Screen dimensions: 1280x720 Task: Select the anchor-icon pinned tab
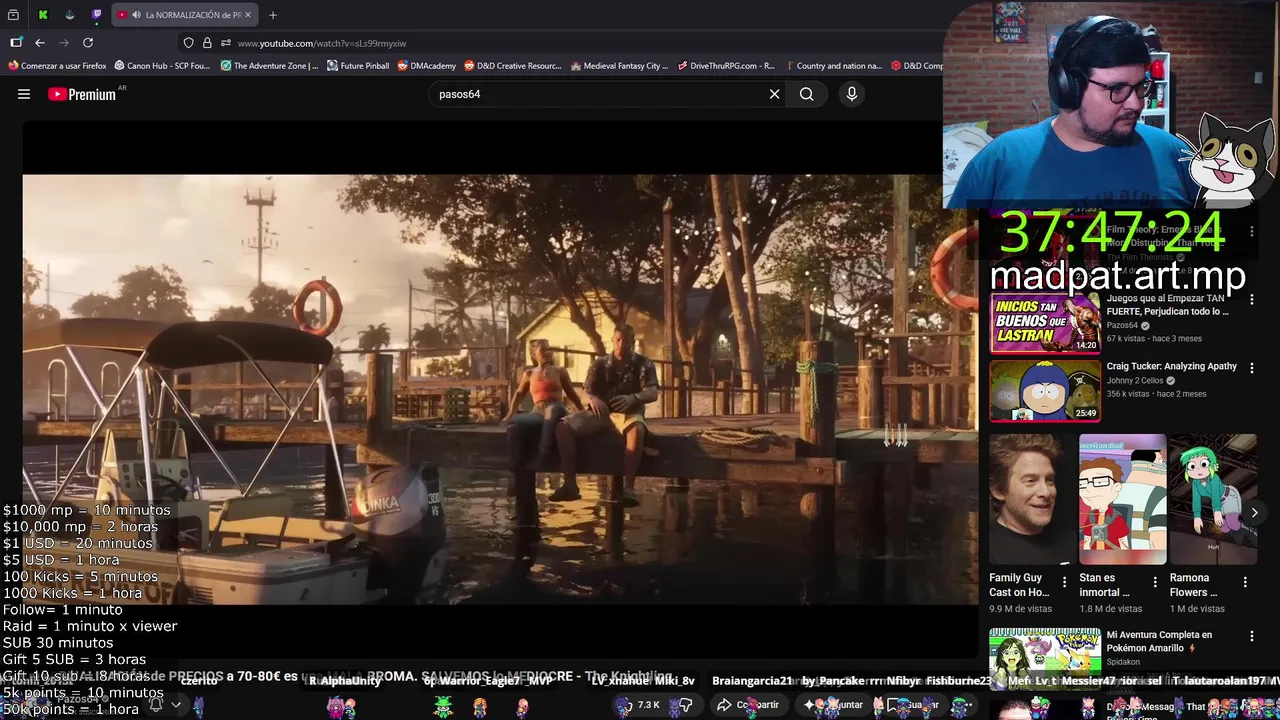(69, 15)
